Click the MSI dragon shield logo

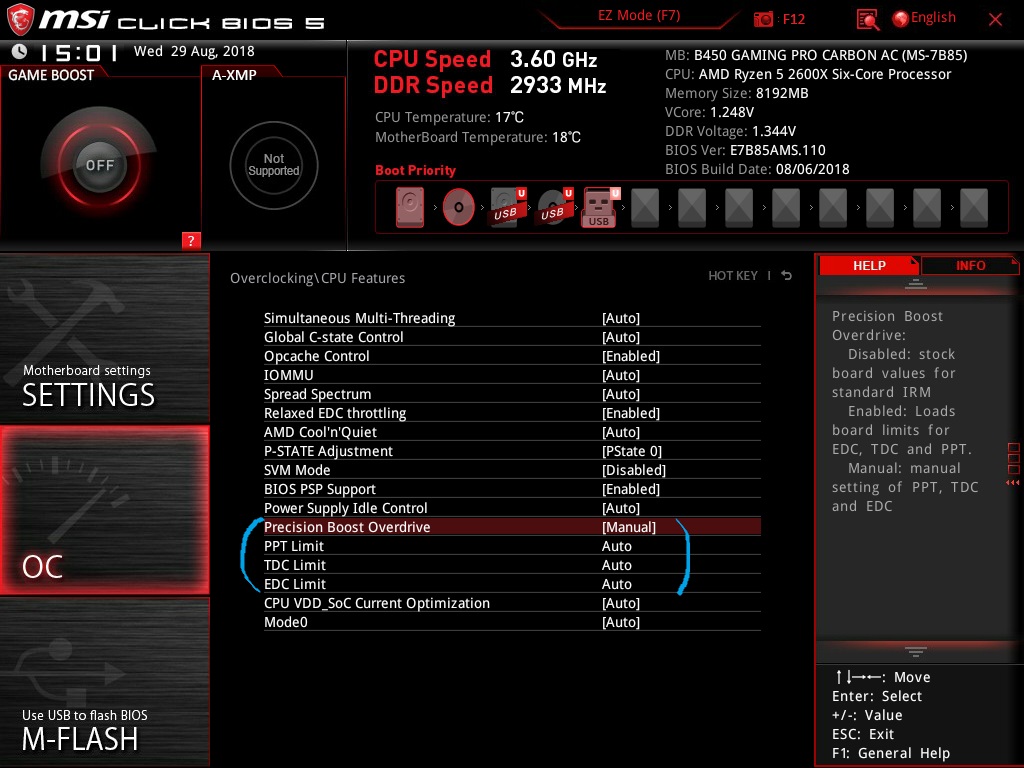20,19
